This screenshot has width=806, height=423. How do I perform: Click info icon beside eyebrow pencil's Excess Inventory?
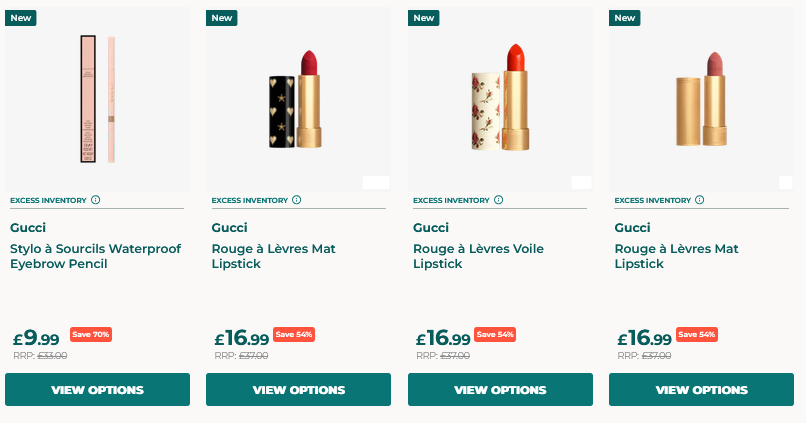[96, 200]
